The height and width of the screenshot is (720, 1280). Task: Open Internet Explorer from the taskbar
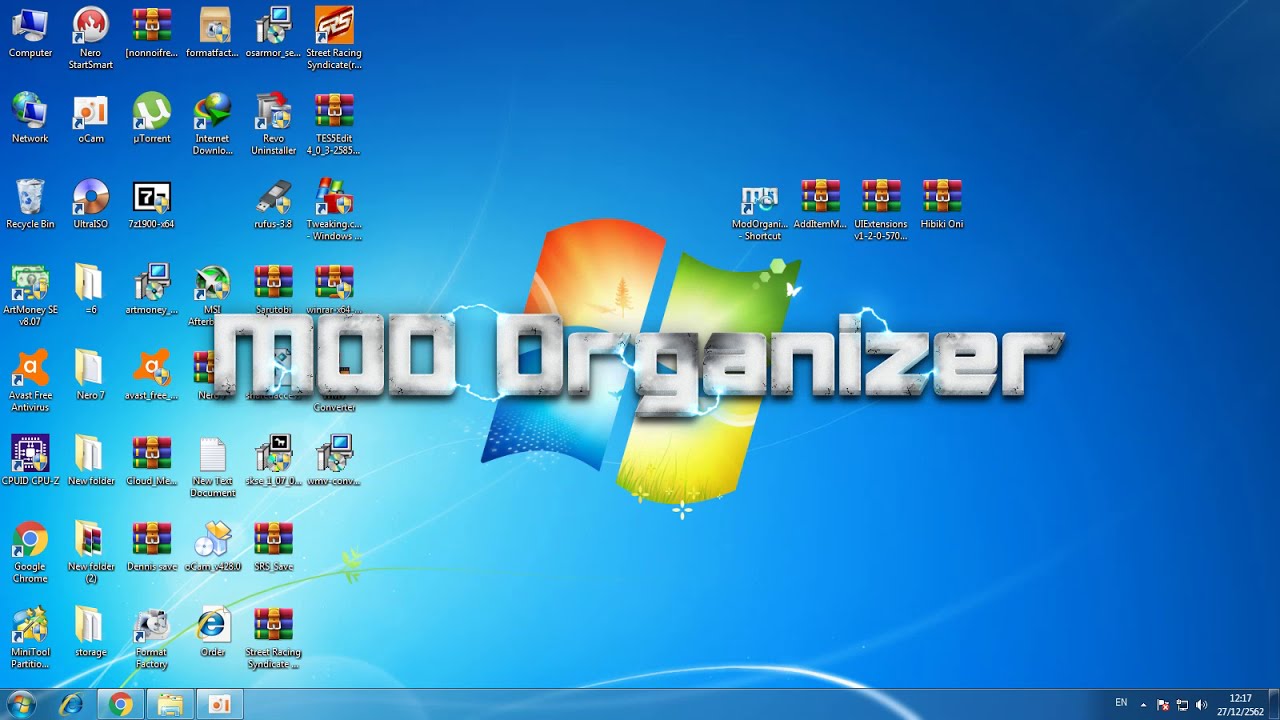71,705
